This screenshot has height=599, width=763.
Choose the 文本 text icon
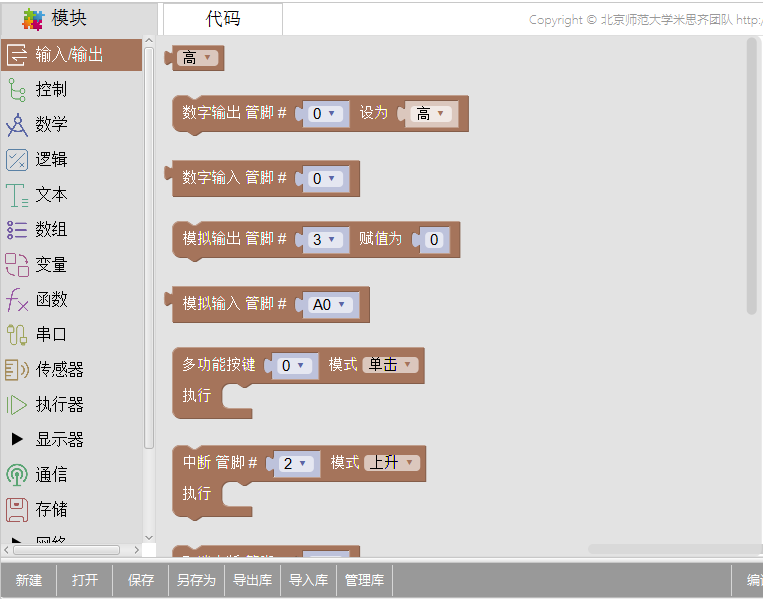[17, 195]
